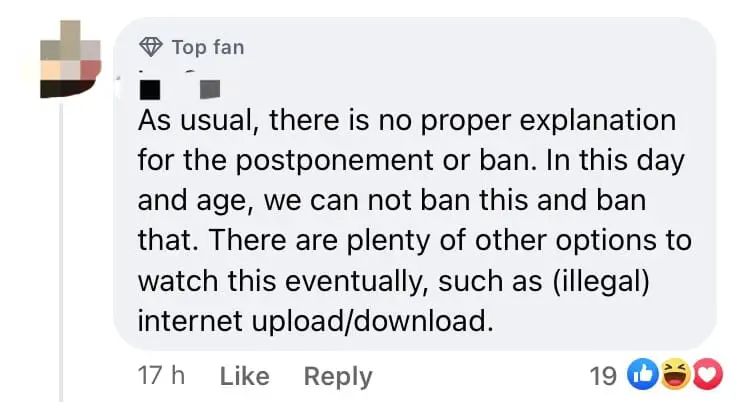The width and height of the screenshot is (747, 402).
Task: Click the grey block of the commenter's name
Action: tap(208, 88)
